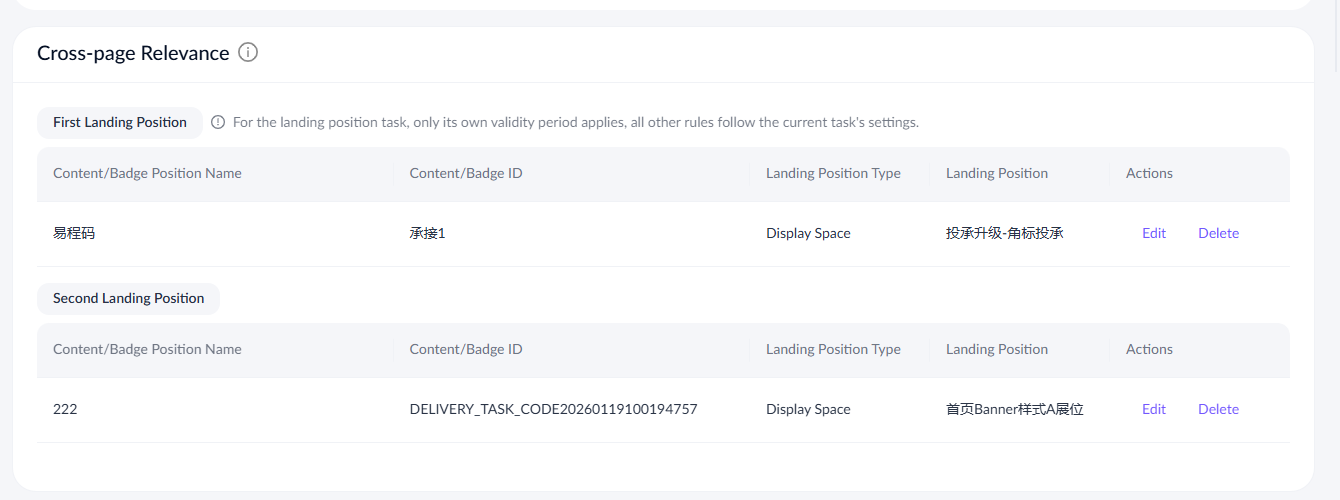The image size is (1340, 500).
Task: Click the second table's Landing Position header
Action: click(x=996, y=349)
